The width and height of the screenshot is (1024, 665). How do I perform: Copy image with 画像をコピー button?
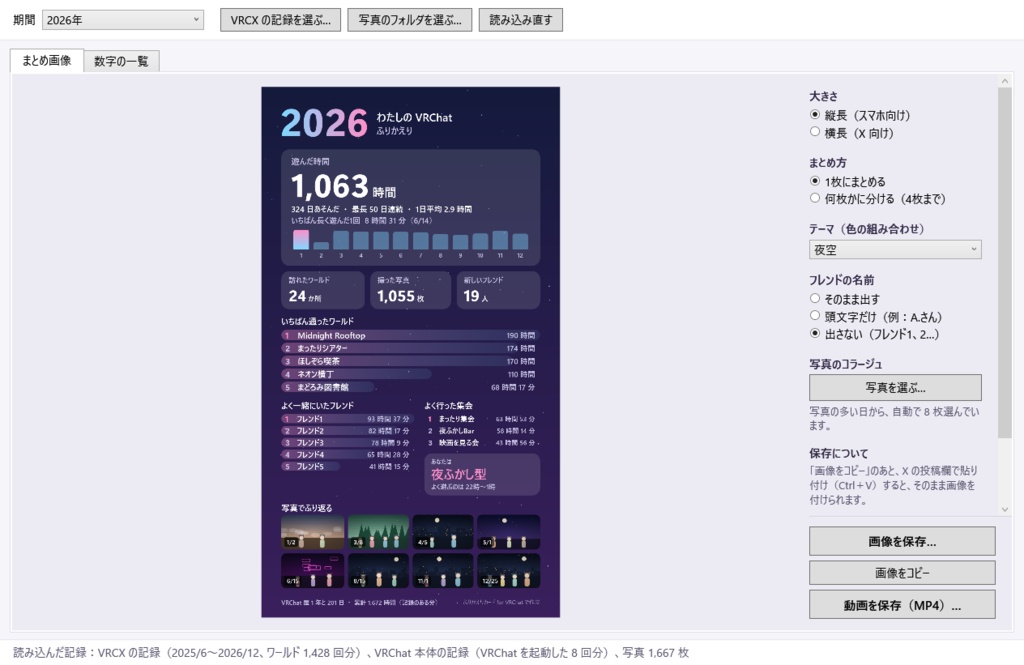(902, 573)
